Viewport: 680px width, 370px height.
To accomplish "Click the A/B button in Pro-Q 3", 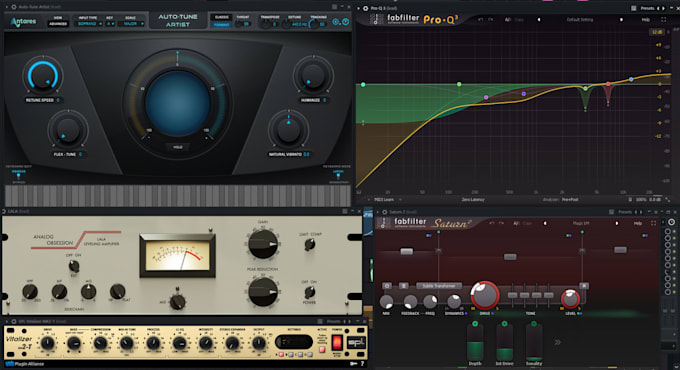I will point(507,20).
